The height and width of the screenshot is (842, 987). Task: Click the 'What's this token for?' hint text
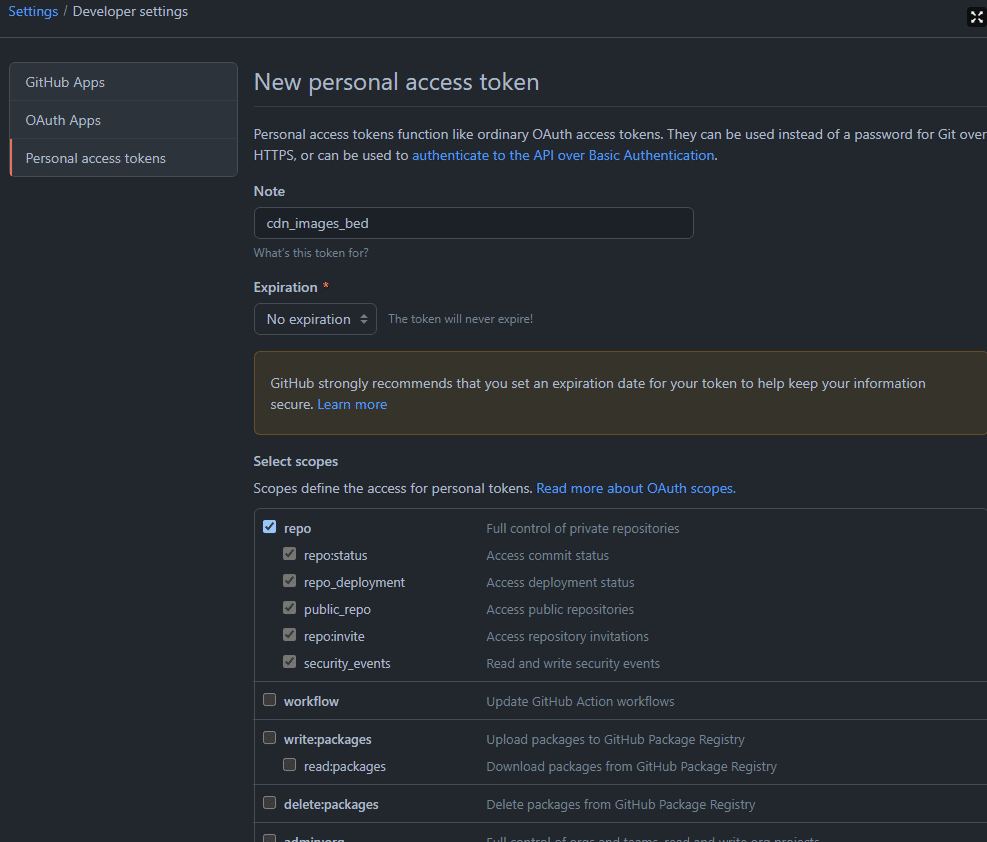311,253
